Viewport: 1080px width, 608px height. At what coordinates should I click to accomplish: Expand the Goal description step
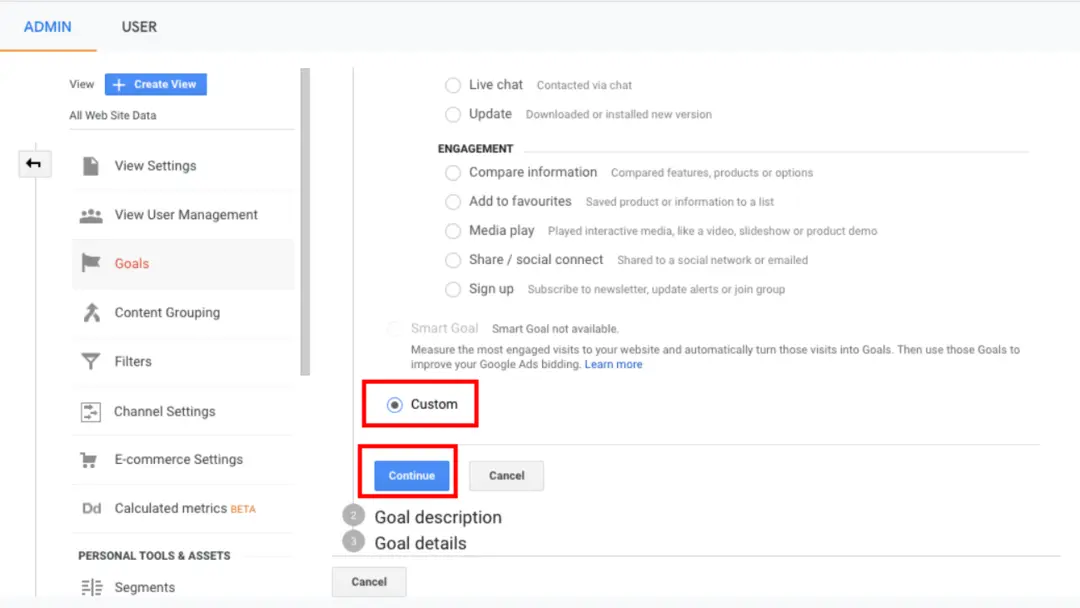438,517
